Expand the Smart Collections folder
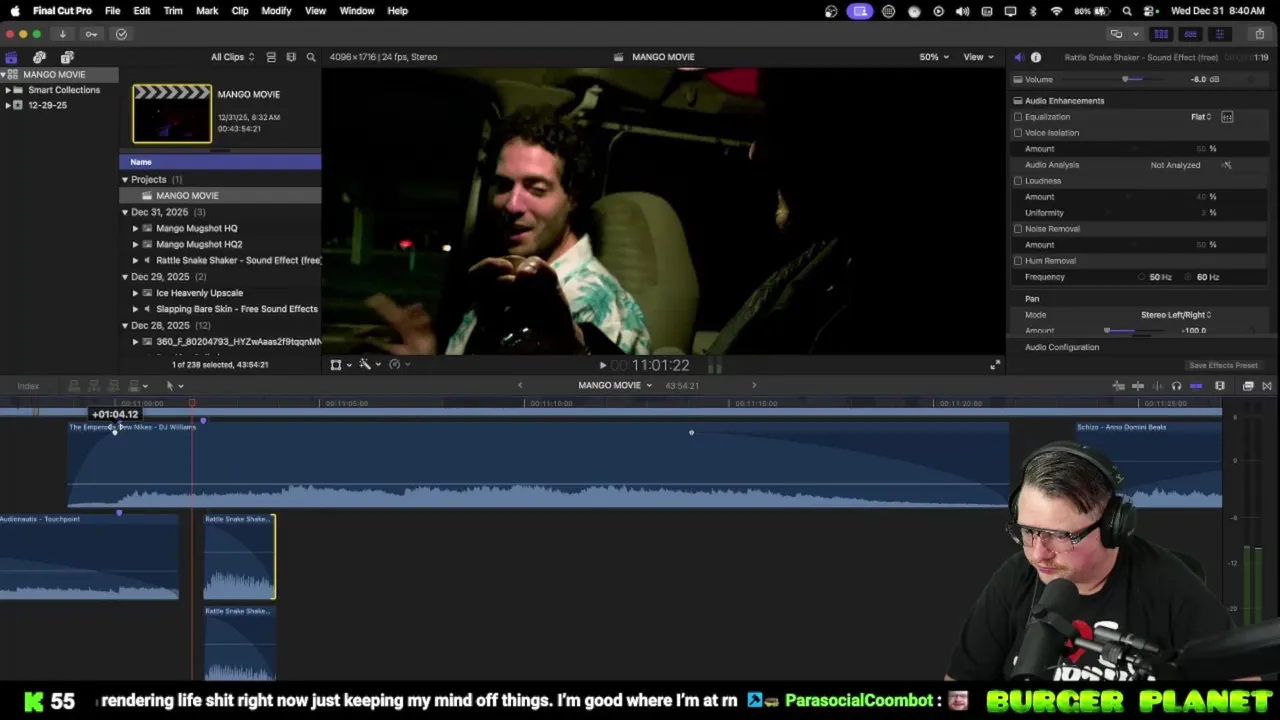The image size is (1280, 720). click(8, 90)
